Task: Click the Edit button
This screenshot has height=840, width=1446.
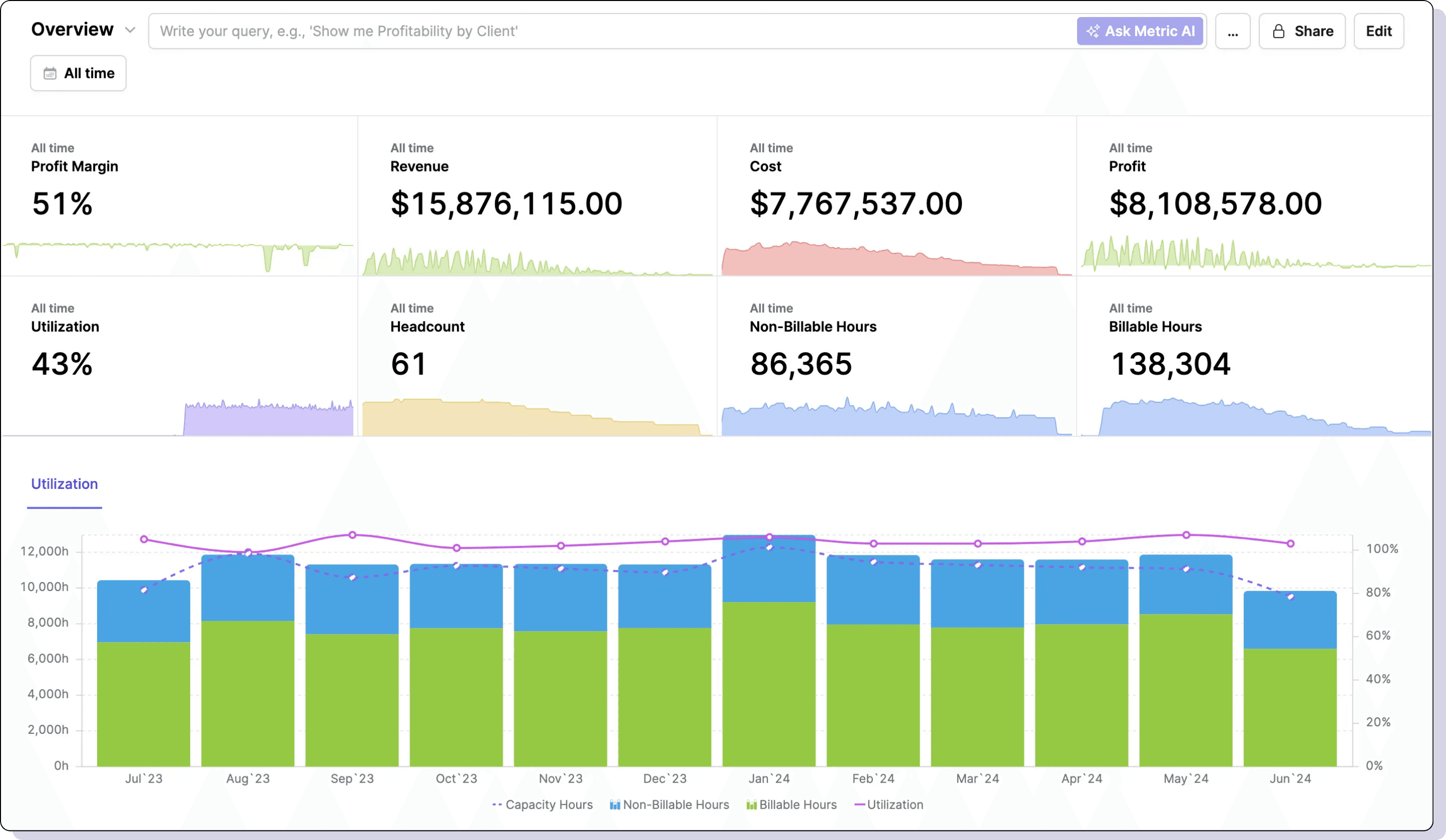Action: coord(1378,31)
